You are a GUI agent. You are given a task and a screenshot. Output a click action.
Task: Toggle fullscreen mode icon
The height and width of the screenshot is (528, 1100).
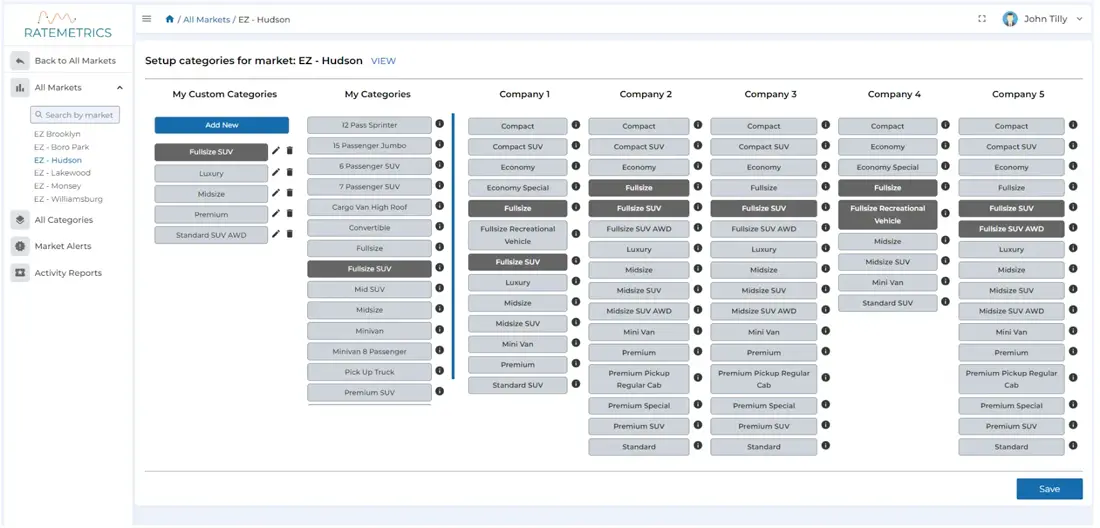[x=982, y=19]
